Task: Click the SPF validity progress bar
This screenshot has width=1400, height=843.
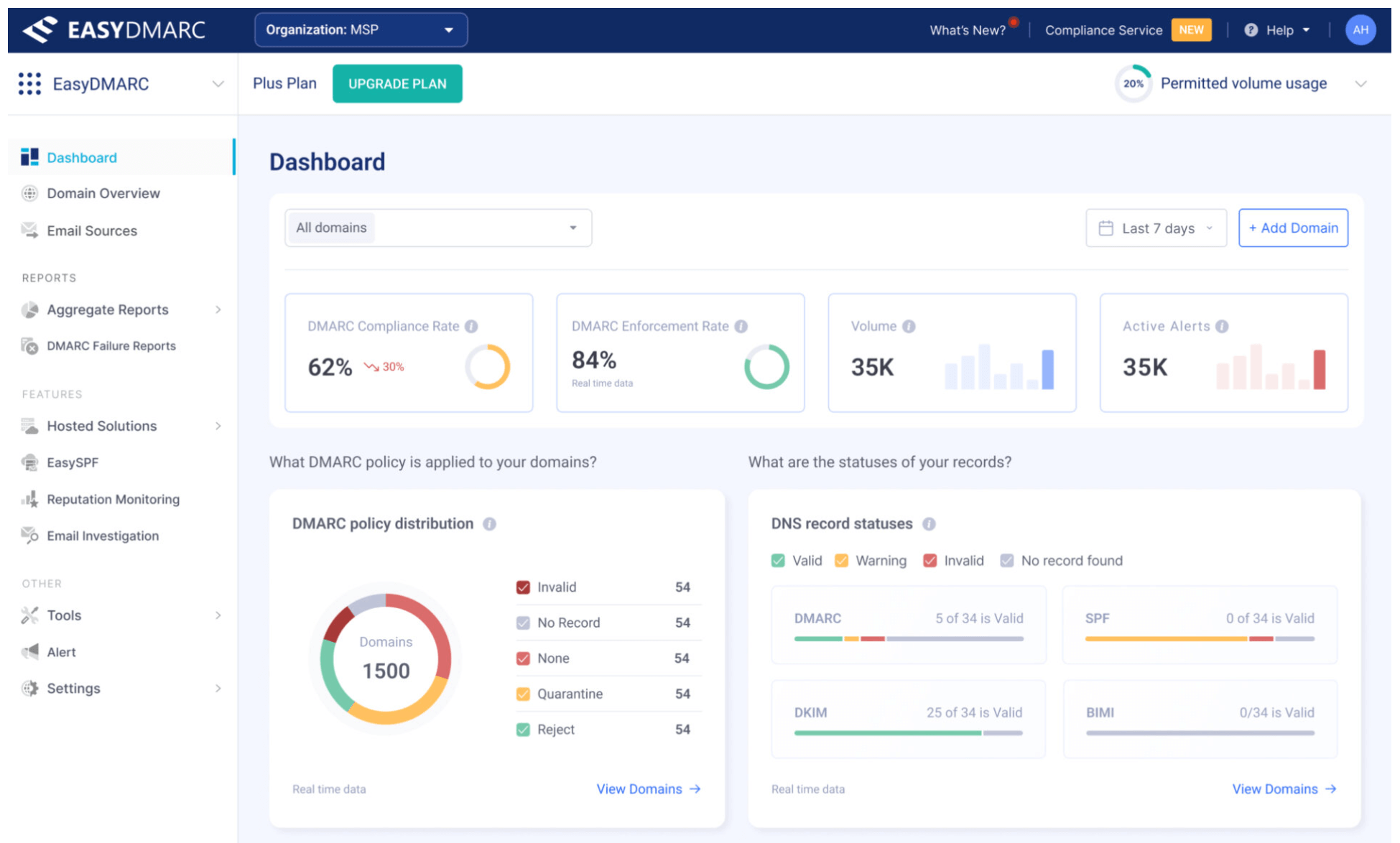Action: pyautogui.click(x=1200, y=638)
